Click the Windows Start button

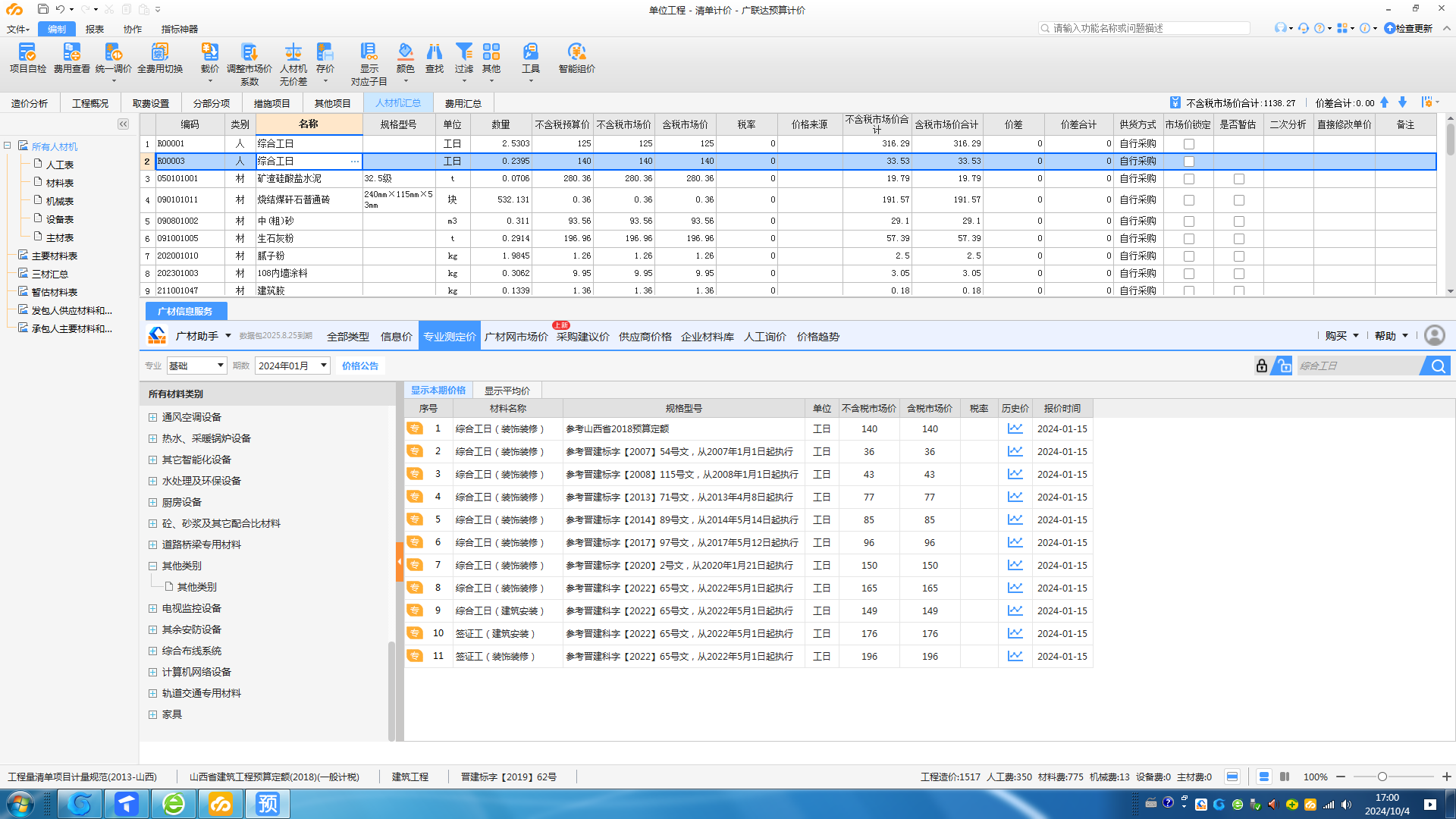pyautogui.click(x=19, y=804)
